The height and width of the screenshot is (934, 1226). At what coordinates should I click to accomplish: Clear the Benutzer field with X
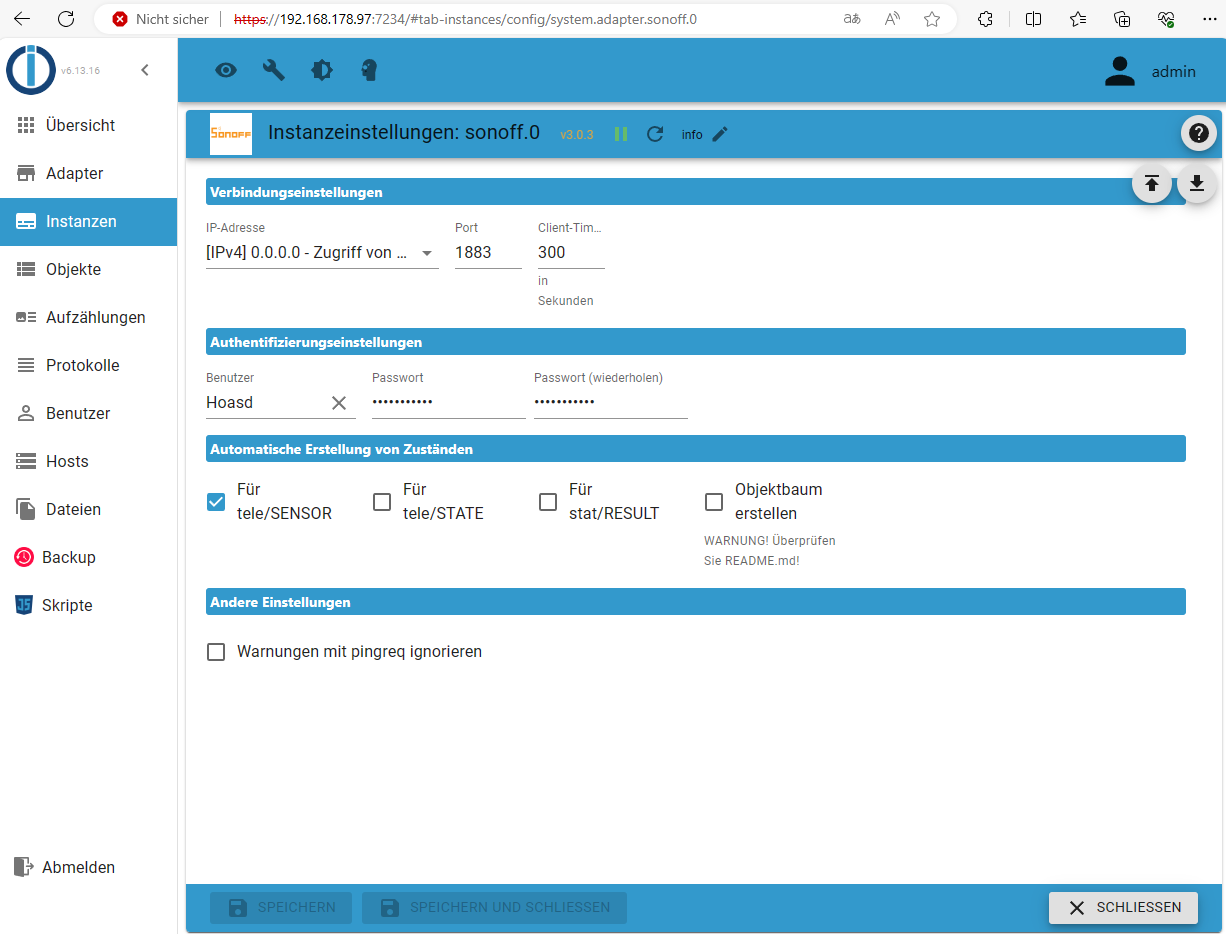pos(339,403)
